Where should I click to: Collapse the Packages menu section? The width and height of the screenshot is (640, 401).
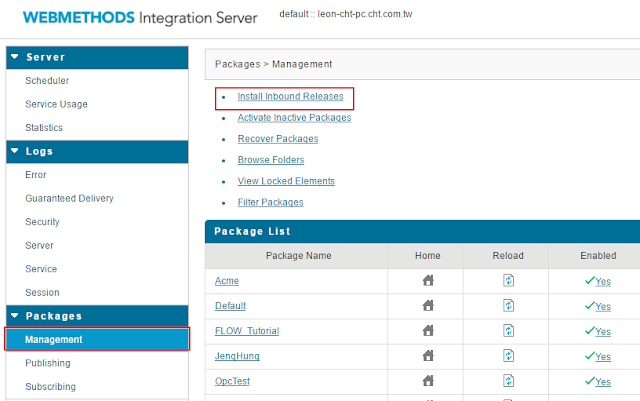(15, 316)
